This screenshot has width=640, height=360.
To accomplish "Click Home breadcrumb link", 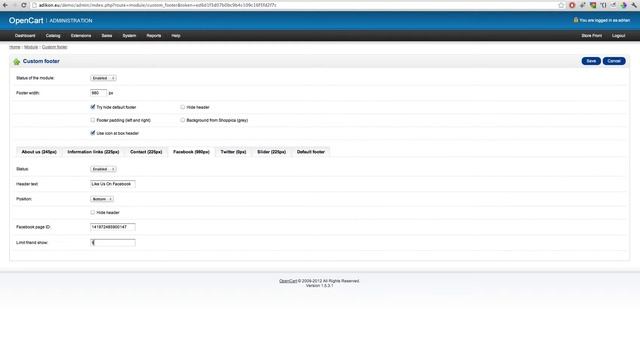I will pos(15,47).
